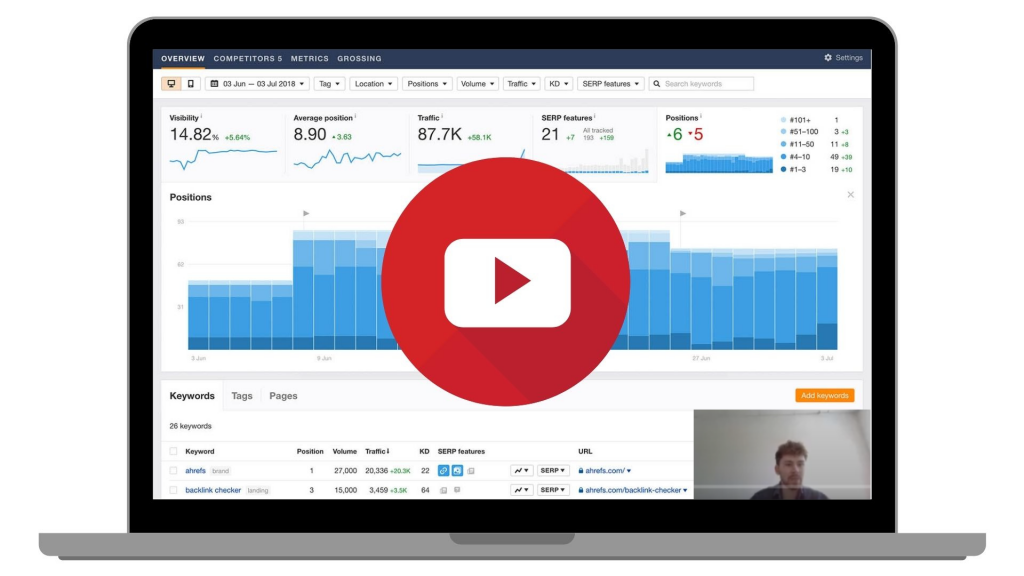
Task: Tick the checkbox for the ahrefs keyword row
Action: [173, 470]
